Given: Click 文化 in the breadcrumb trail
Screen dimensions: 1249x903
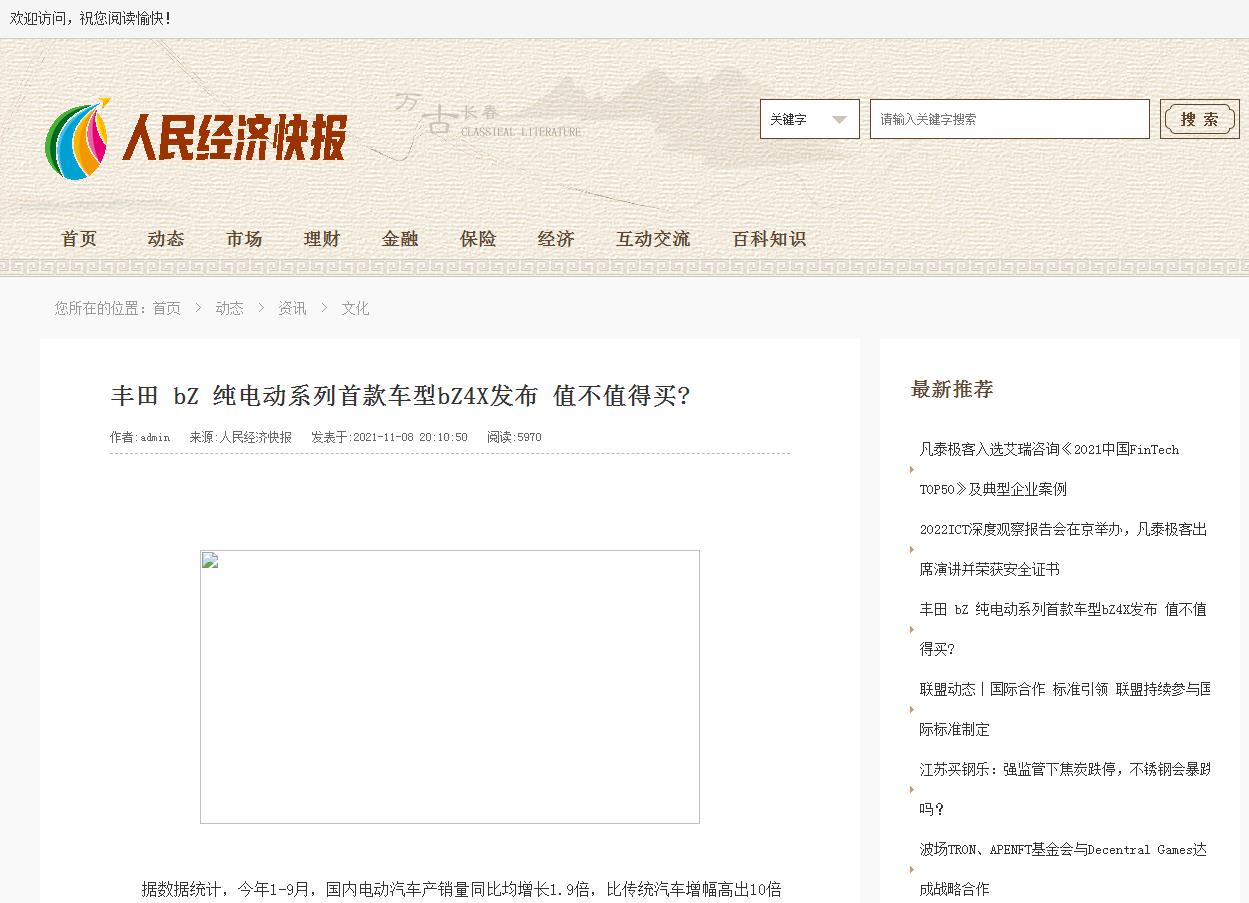Looking at the screenshot, I should point(355,308).
